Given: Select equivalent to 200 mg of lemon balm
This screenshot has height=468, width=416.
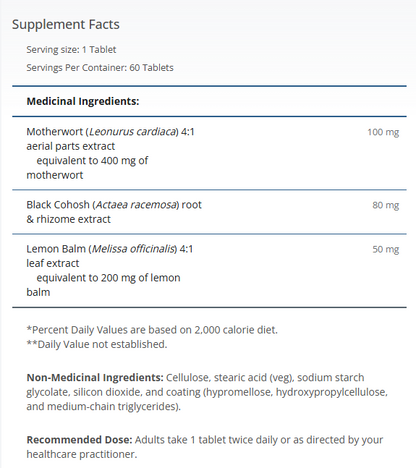Looking at the screenshot, I should (103, 285).
